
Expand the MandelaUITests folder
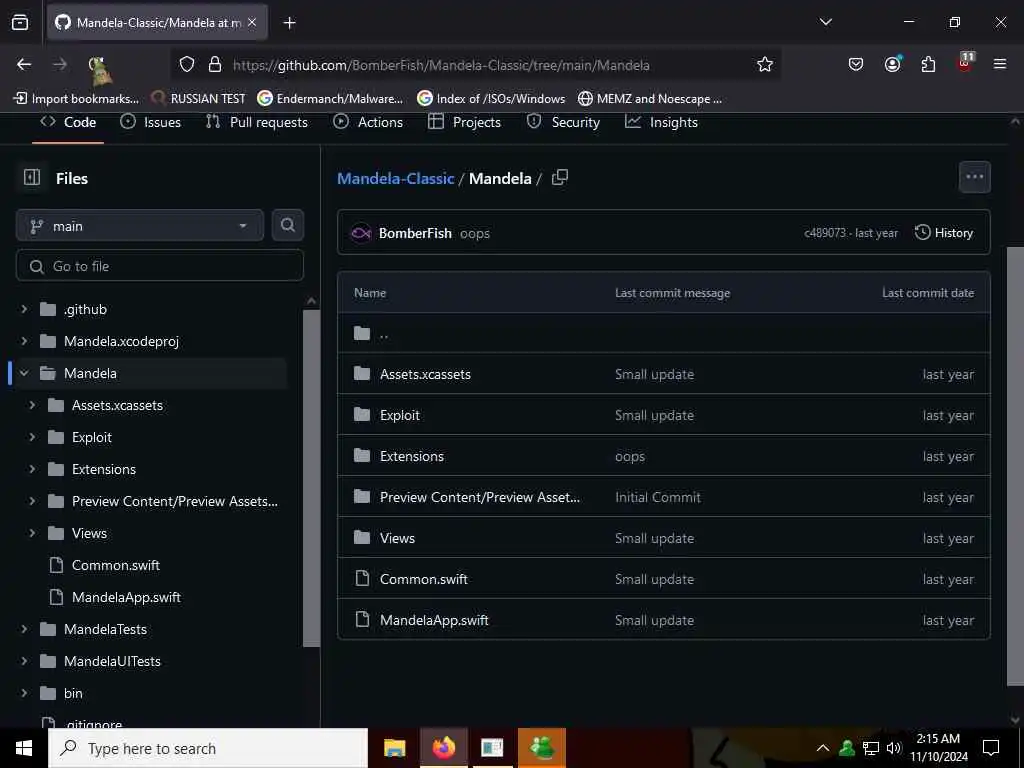(24, 661)
